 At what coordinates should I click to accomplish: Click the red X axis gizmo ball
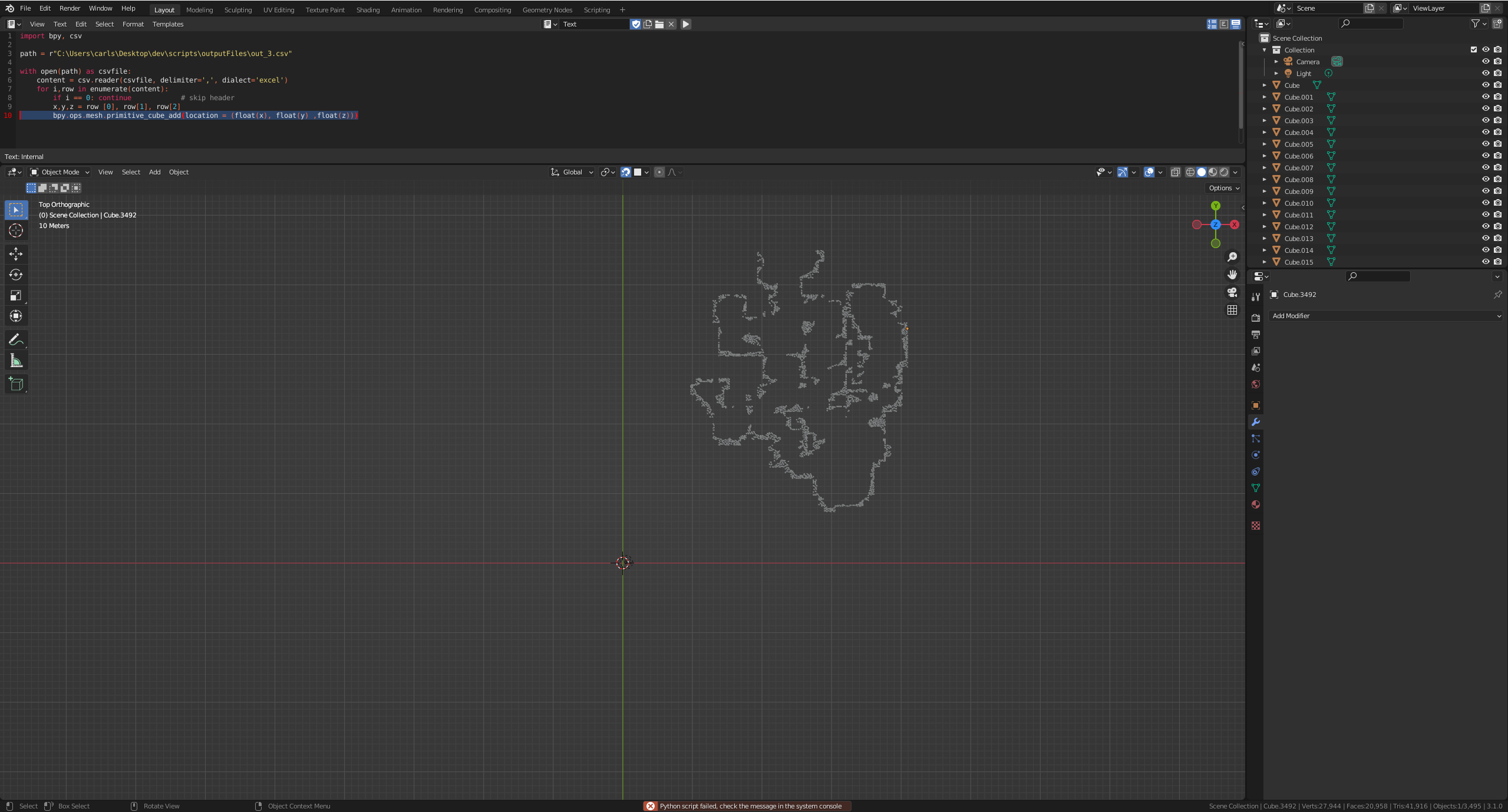(1234, 225)
